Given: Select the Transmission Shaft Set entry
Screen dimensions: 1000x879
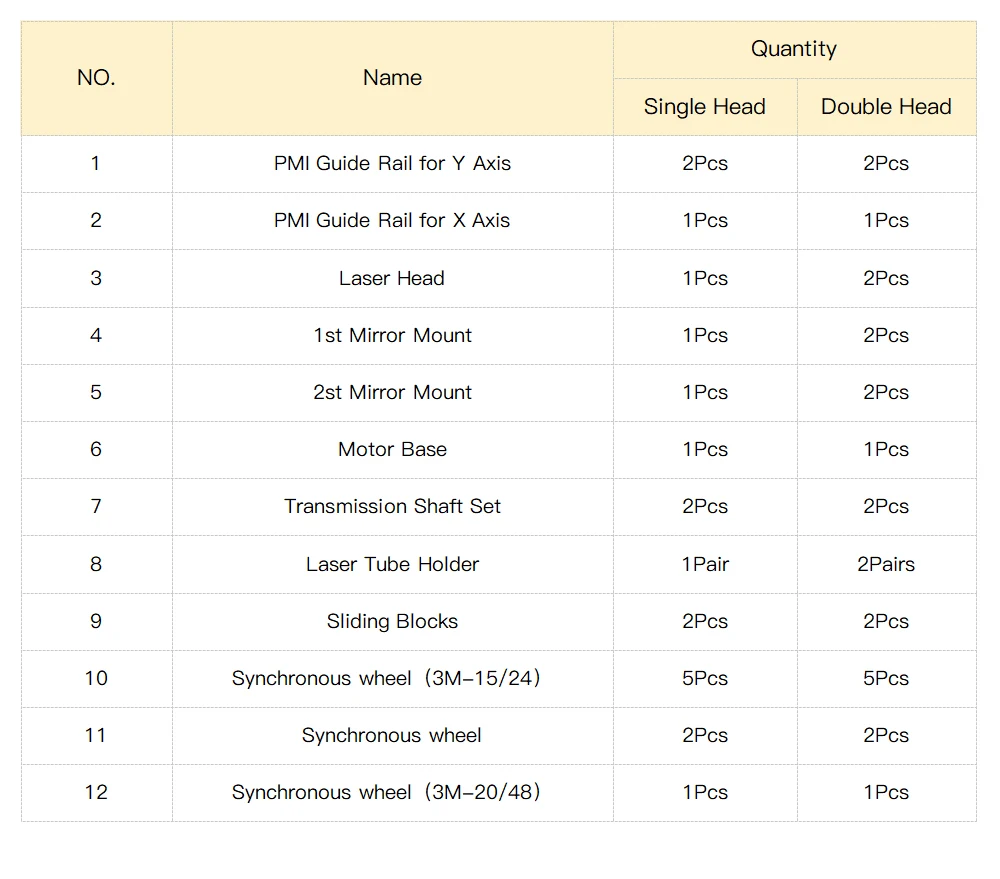Looking at the screenshot, I should [x=392, y=506].
